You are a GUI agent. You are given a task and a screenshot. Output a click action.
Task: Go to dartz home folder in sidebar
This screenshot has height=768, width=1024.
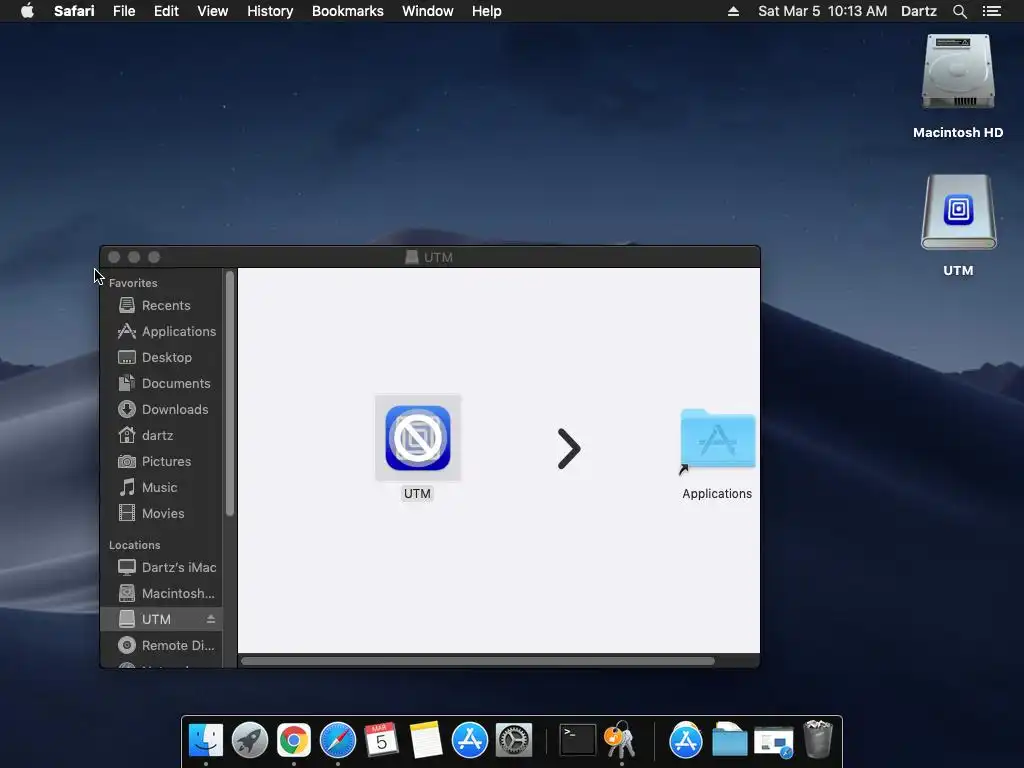161,436
